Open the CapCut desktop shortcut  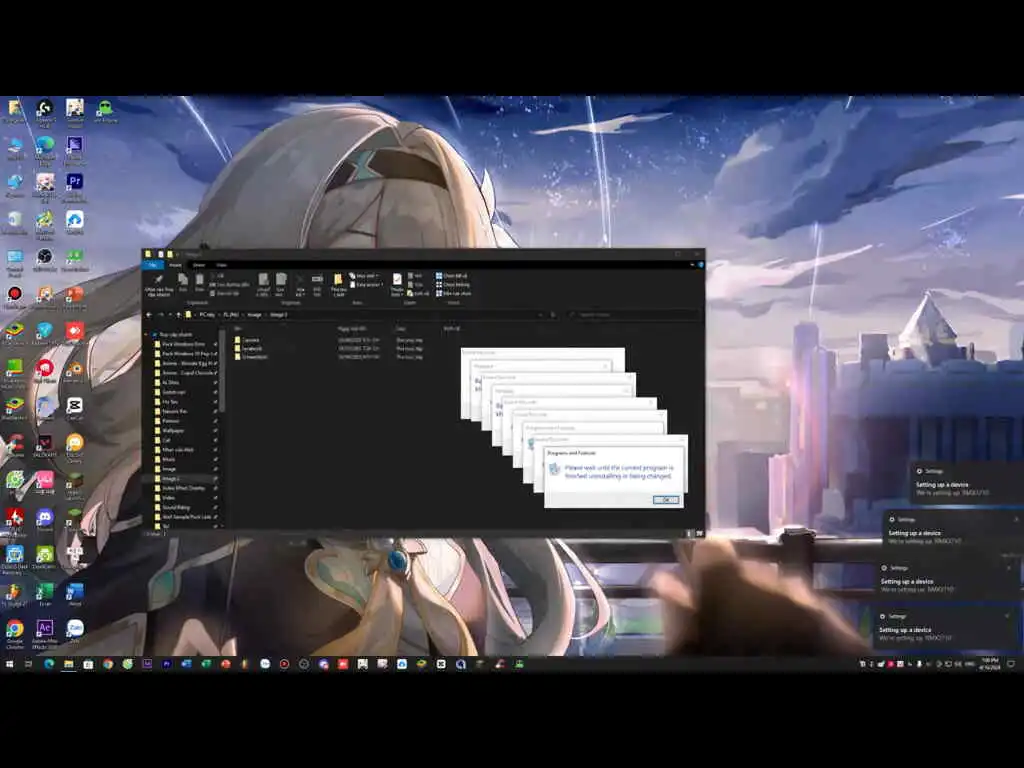pyautogui.click(x=74, y=409)
